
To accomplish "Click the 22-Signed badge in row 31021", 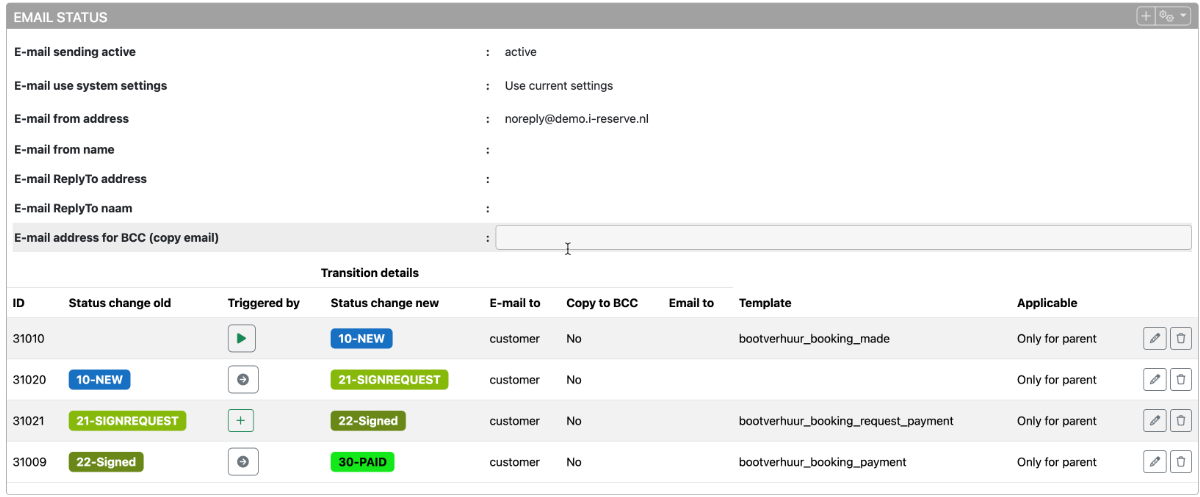I will point(368,421).
